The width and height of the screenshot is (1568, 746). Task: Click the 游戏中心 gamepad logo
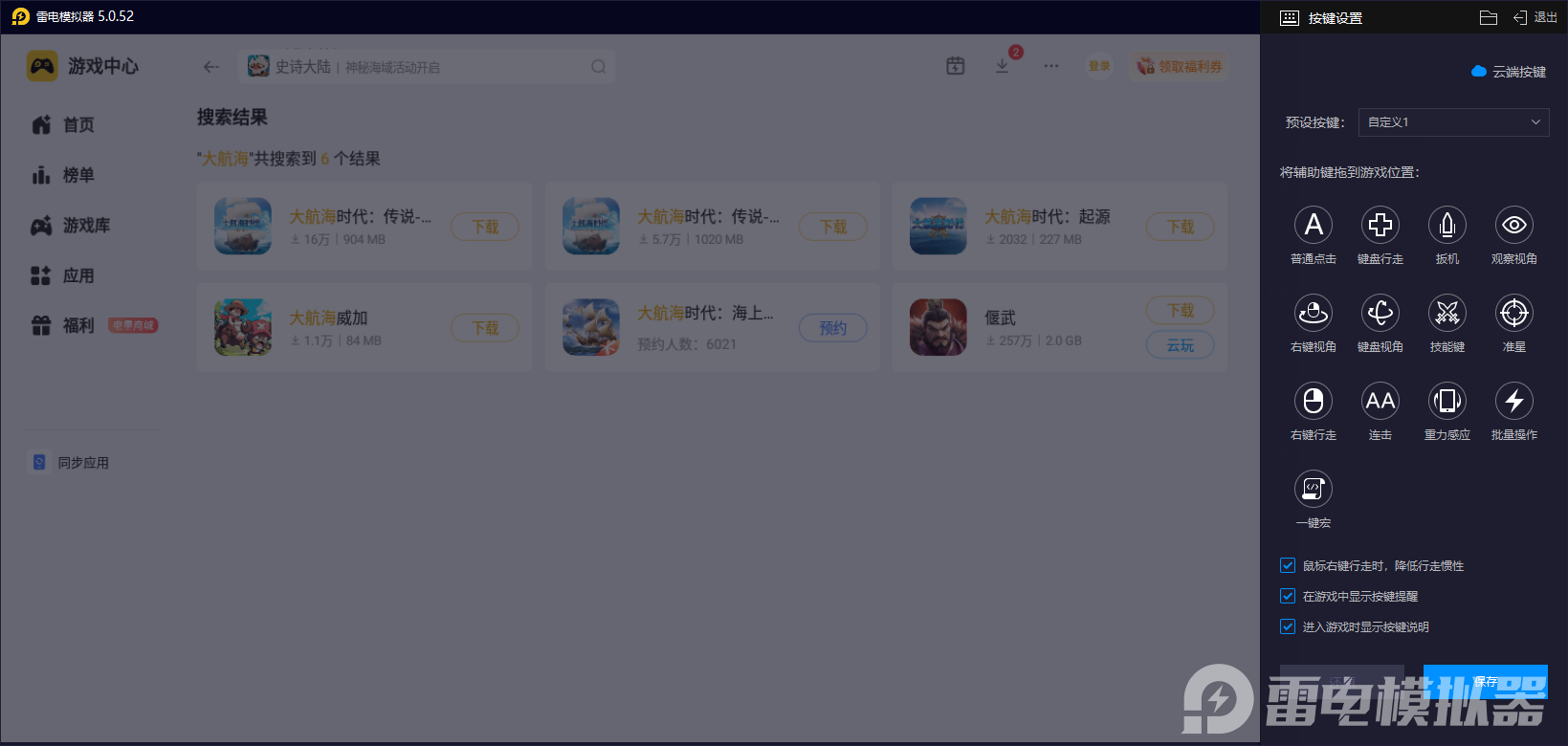42,66
